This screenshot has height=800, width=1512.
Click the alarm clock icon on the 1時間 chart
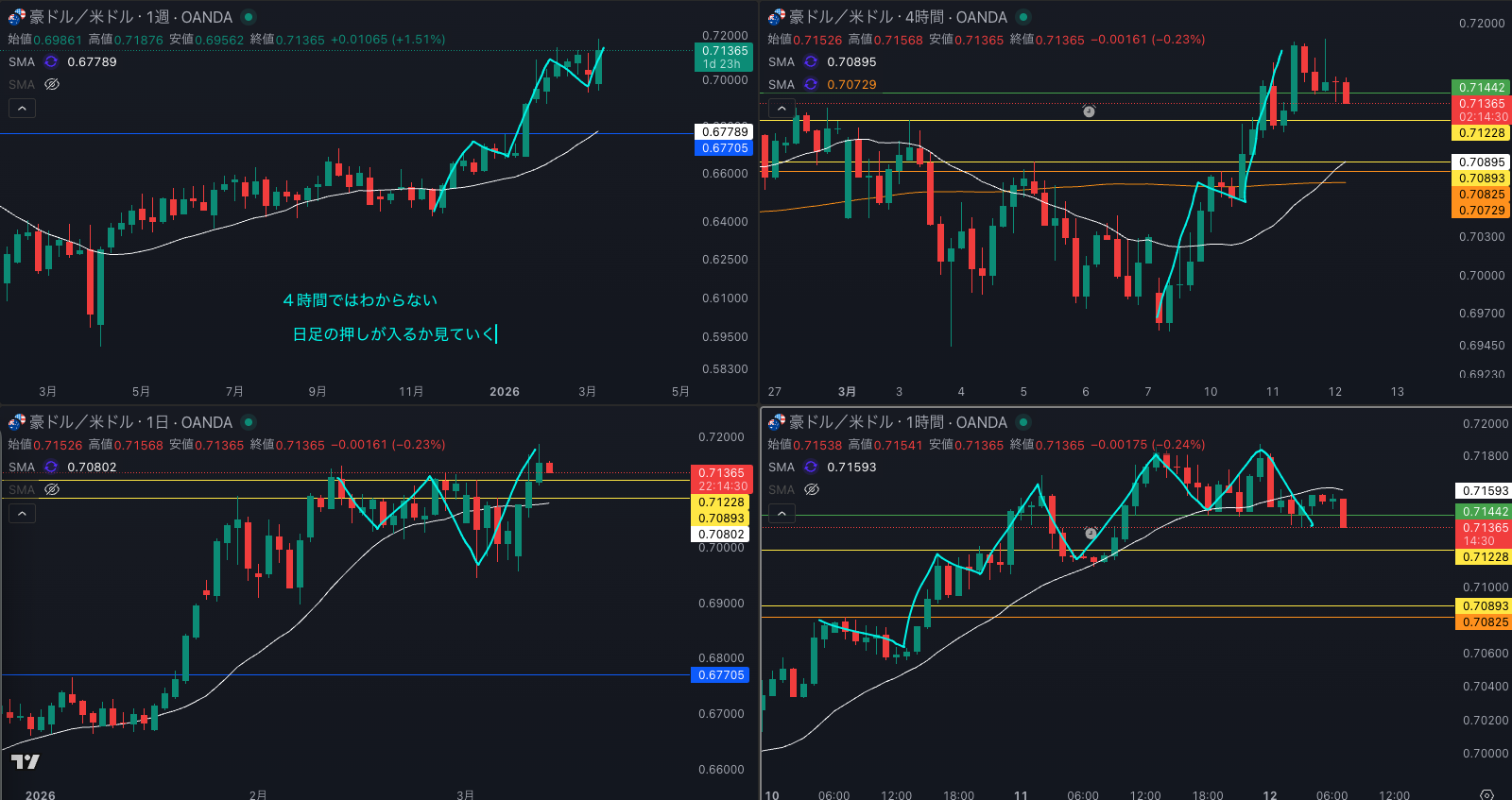pos(1091,534)
